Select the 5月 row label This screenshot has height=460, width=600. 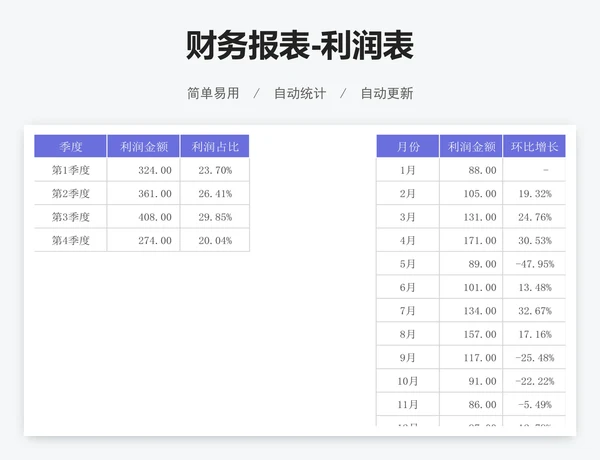coord(408,264)
